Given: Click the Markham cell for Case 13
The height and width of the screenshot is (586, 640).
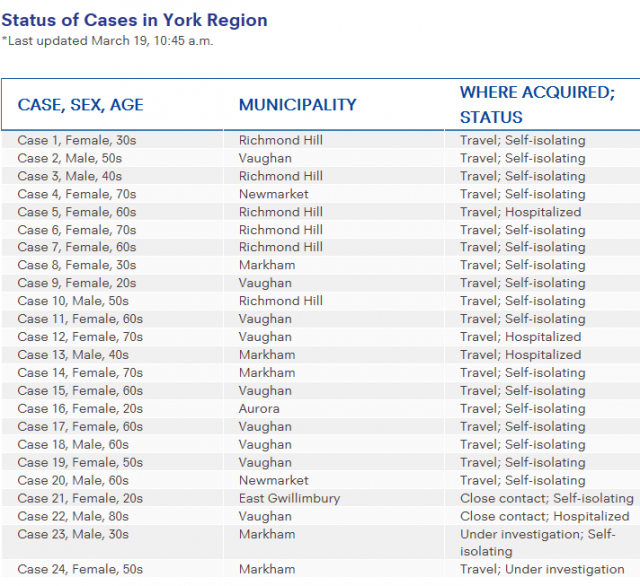Looking at the screenshot, I should click(267, 355).
